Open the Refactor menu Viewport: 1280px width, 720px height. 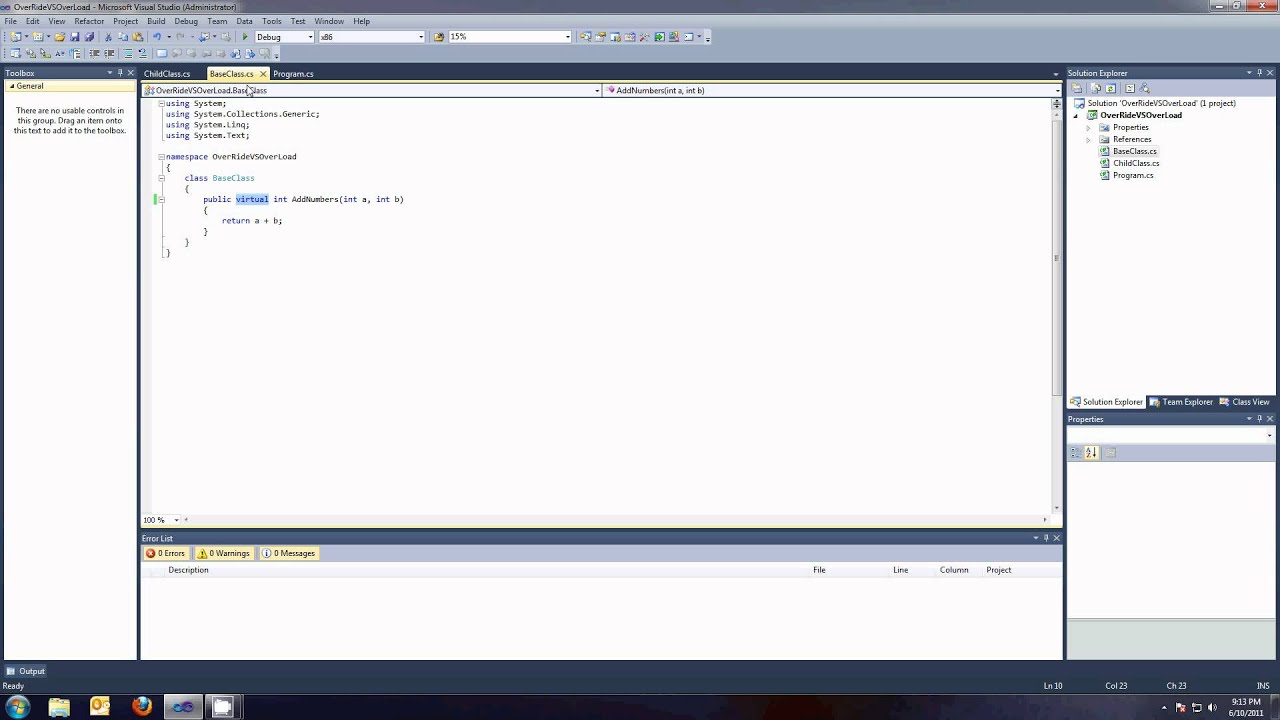coord(89,21)
